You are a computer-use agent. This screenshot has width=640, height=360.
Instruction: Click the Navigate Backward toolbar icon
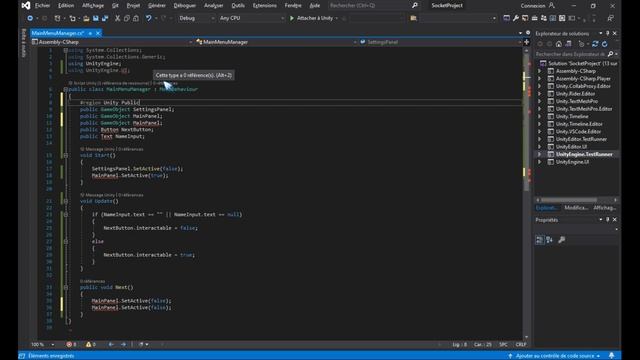tap(30, 18)
